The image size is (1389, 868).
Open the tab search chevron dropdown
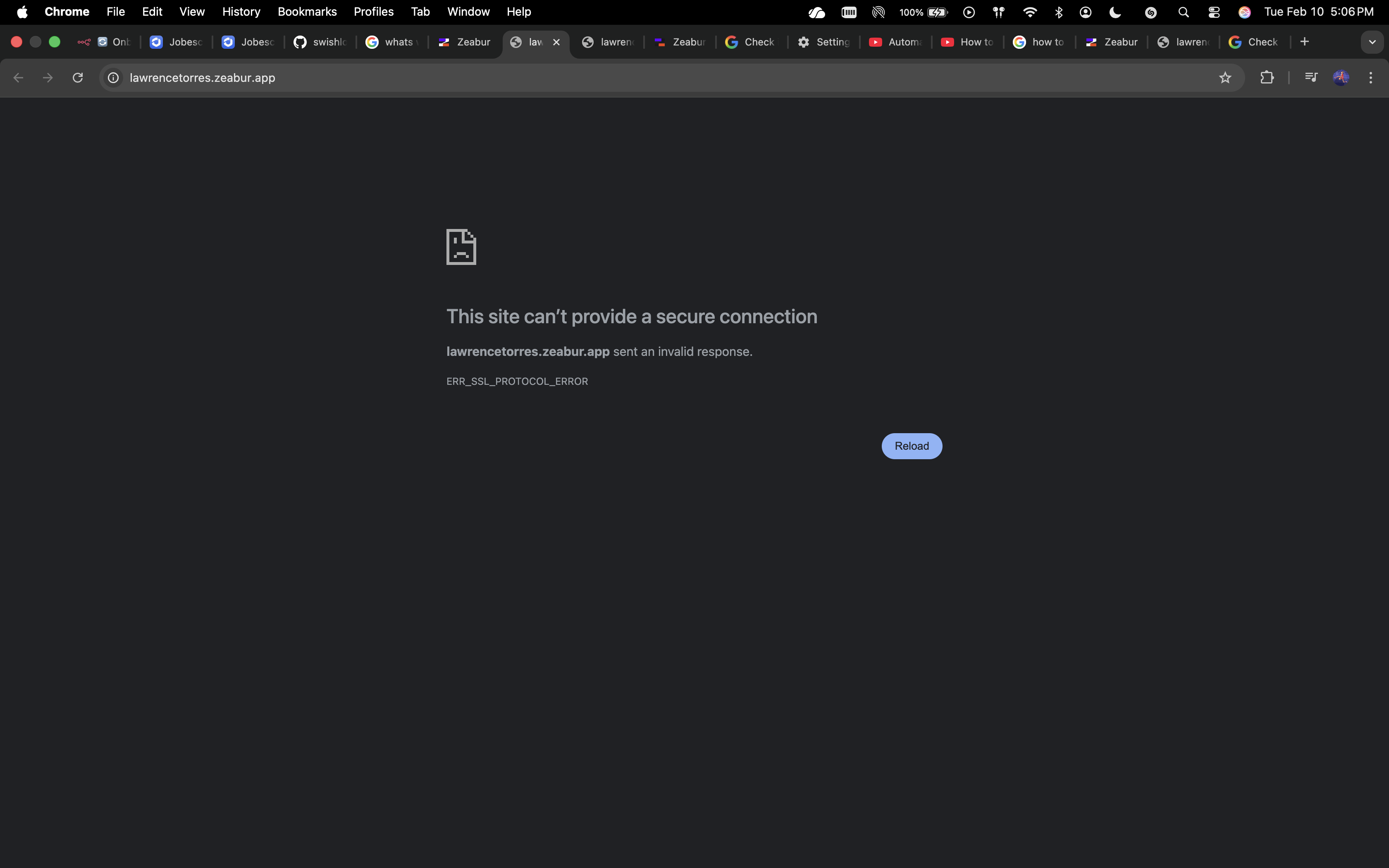coord(1372,41)
